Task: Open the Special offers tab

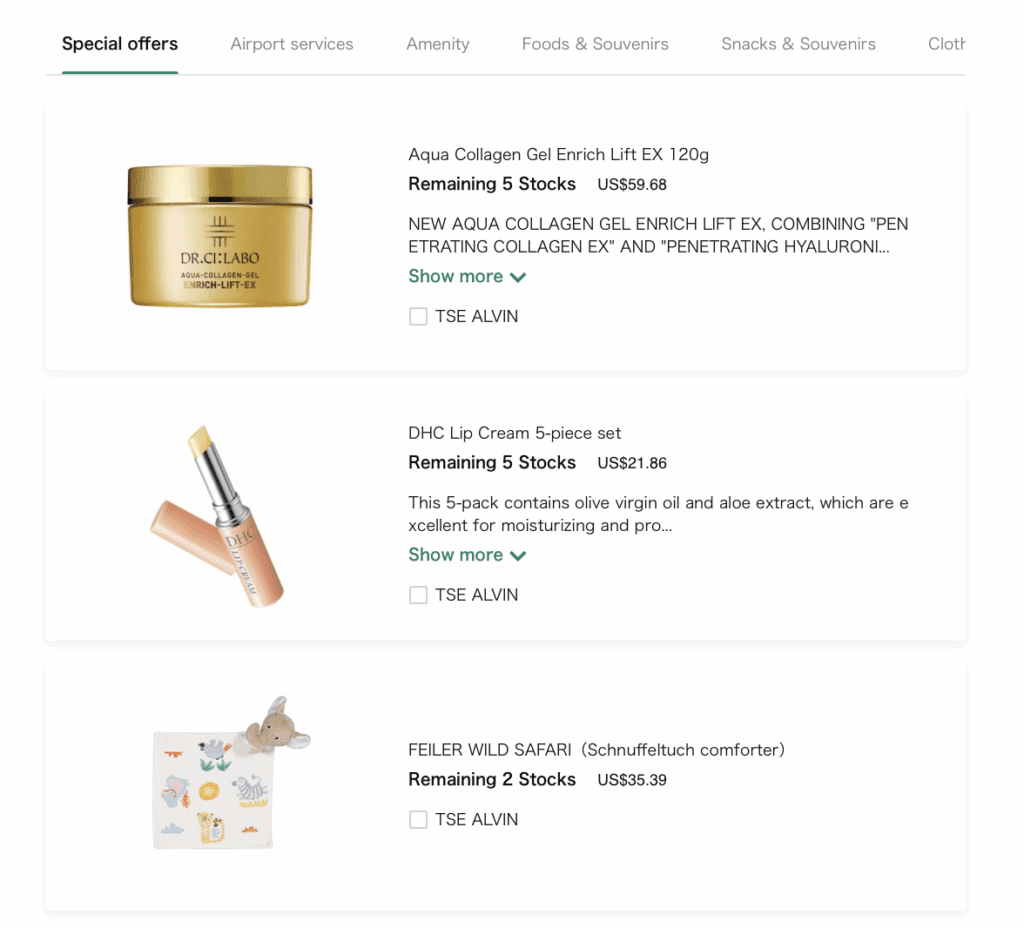Action: (x=120, y=44)
